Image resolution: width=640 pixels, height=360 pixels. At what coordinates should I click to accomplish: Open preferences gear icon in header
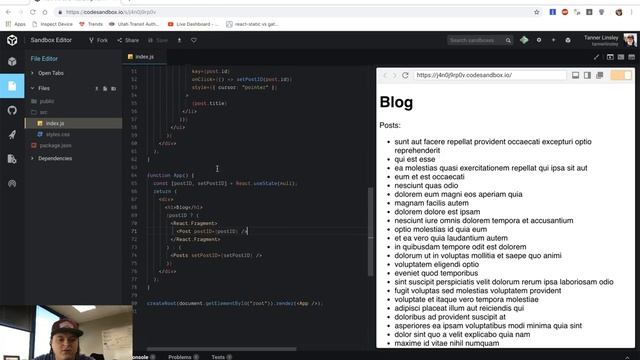(x=539, y=40)
